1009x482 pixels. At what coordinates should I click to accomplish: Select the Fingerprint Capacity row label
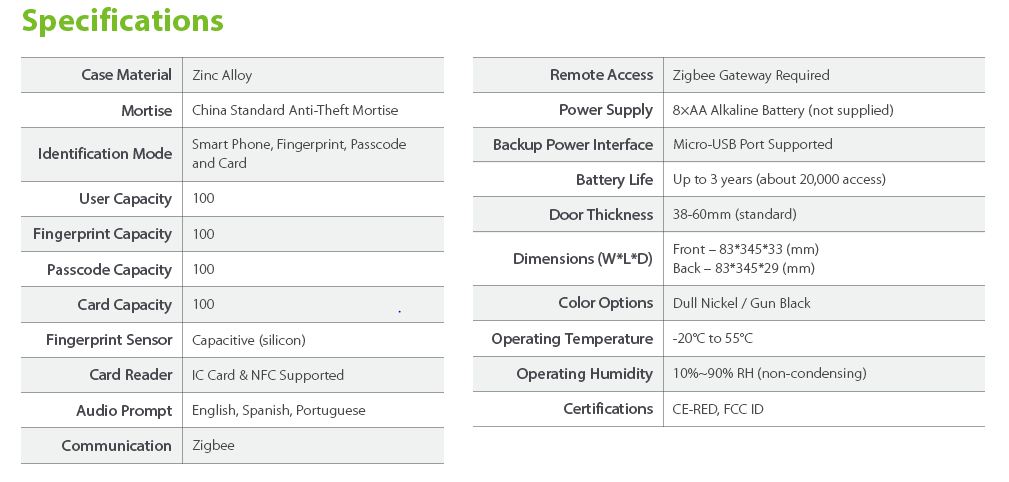102,234
